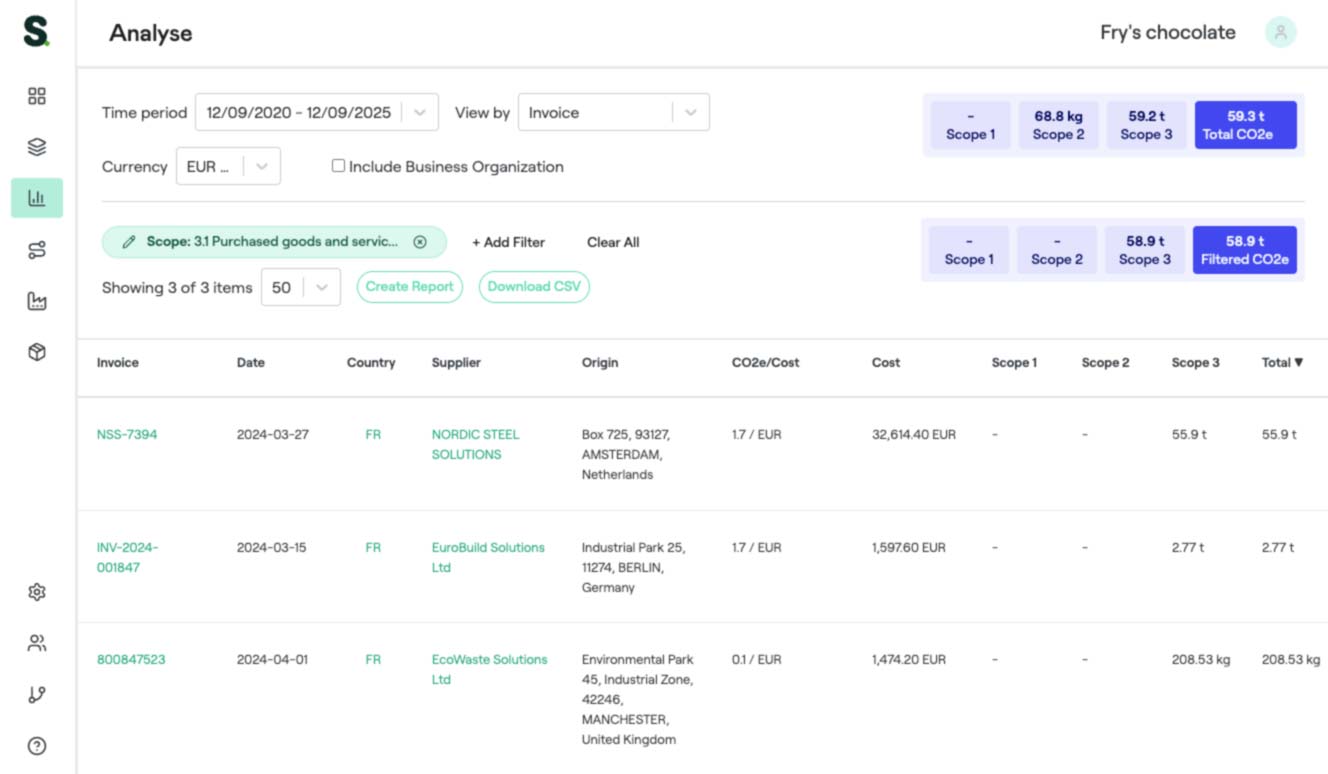Open invoice NSS-7394 link
1328x774 pixels.
tap(127, 435)
